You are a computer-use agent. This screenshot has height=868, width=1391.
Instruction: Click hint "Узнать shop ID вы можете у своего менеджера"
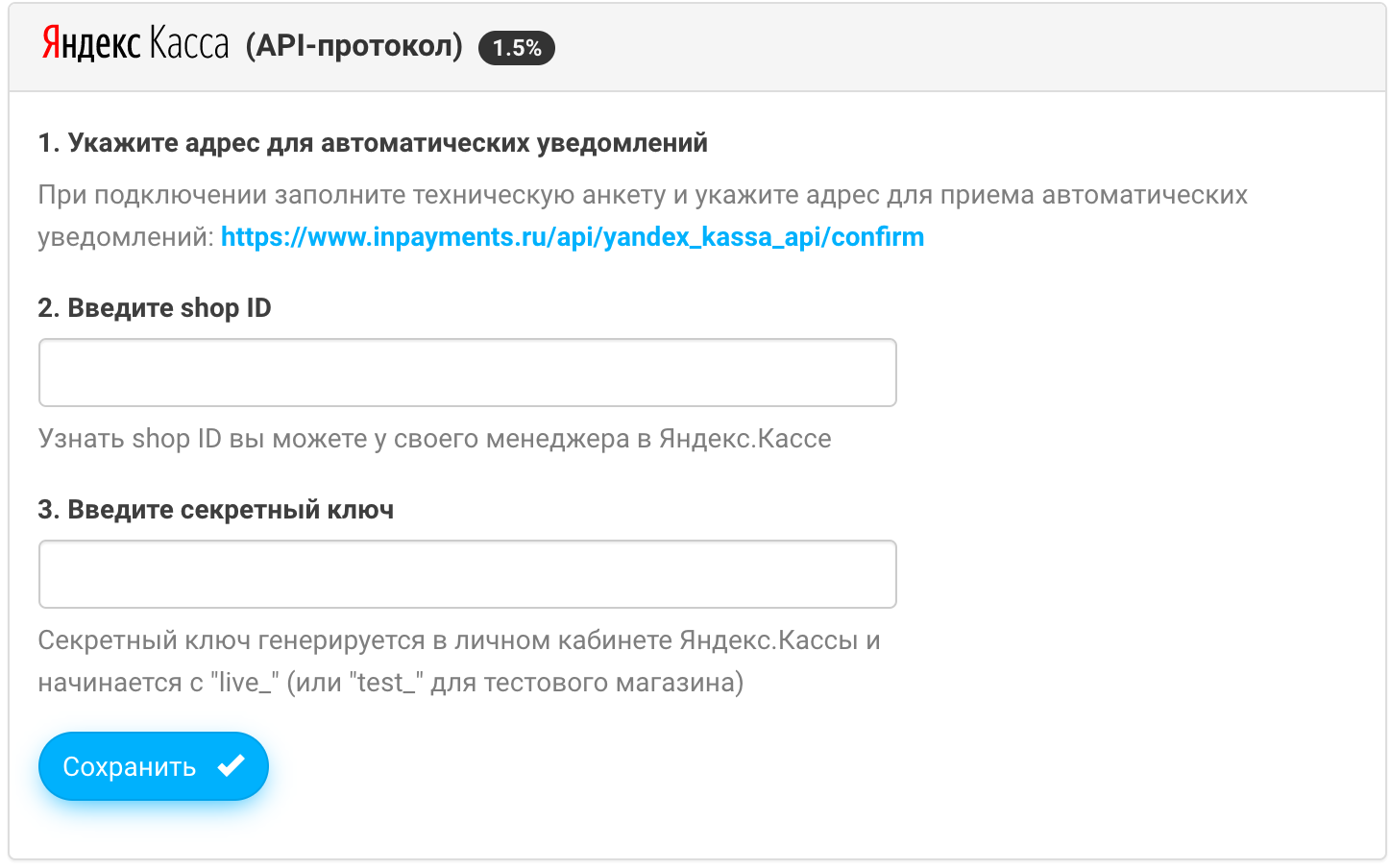pos(332,439)
